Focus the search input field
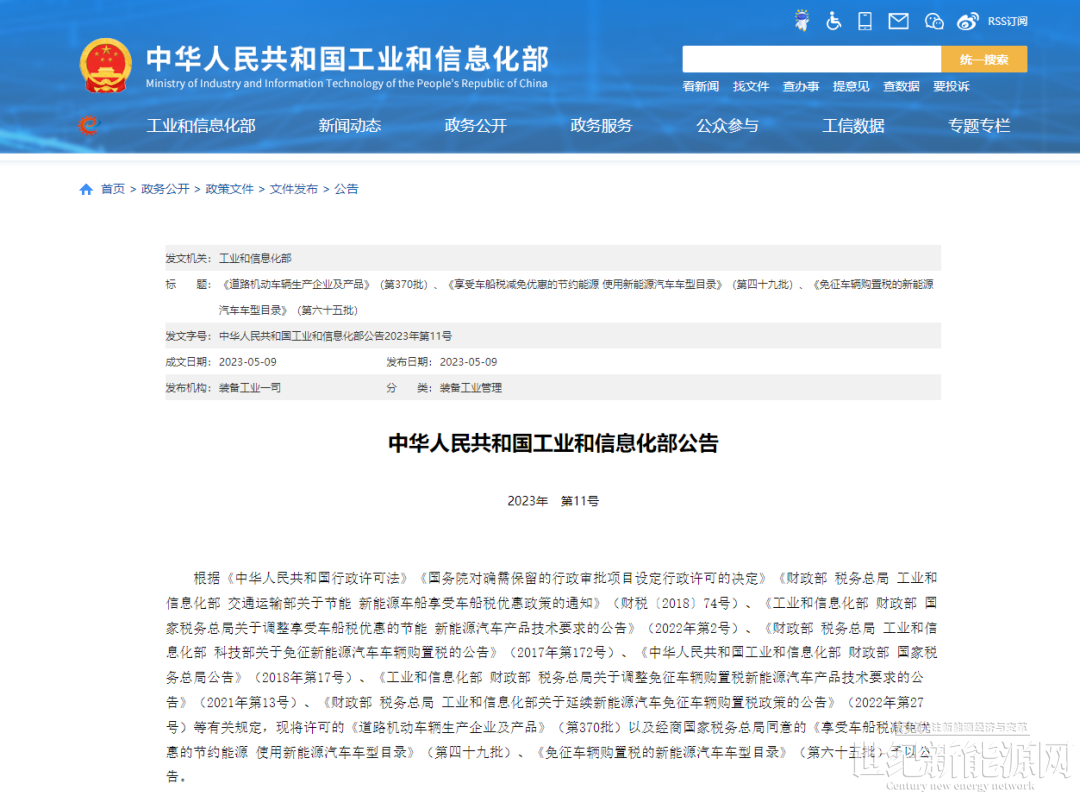This screenshot has width=1080, height=796. pos(811,59)
